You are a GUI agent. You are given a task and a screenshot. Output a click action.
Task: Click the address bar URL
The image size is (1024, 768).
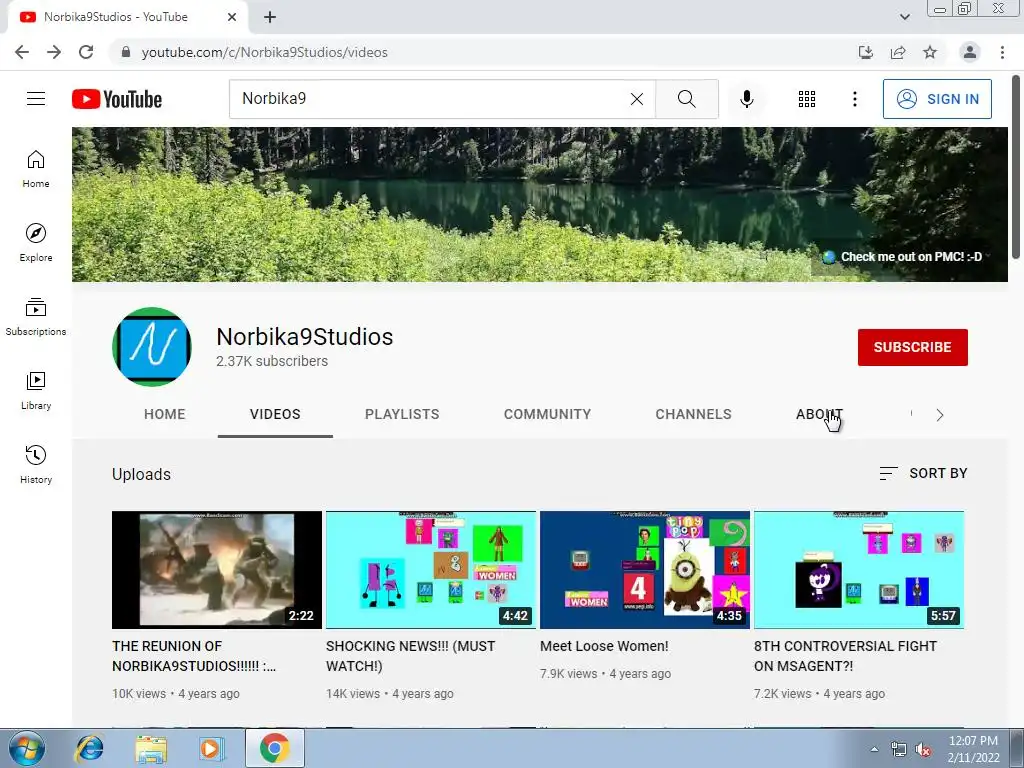point(264,52)
